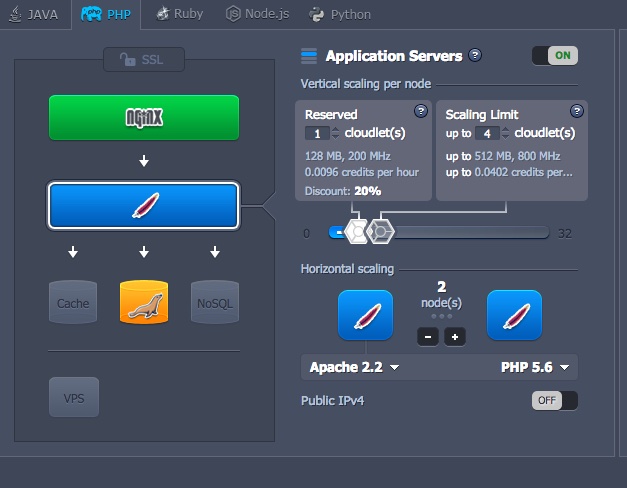This screenshot has height=488, width=627.
Task: Enable the SSL lock button
Action: (144, 60)
